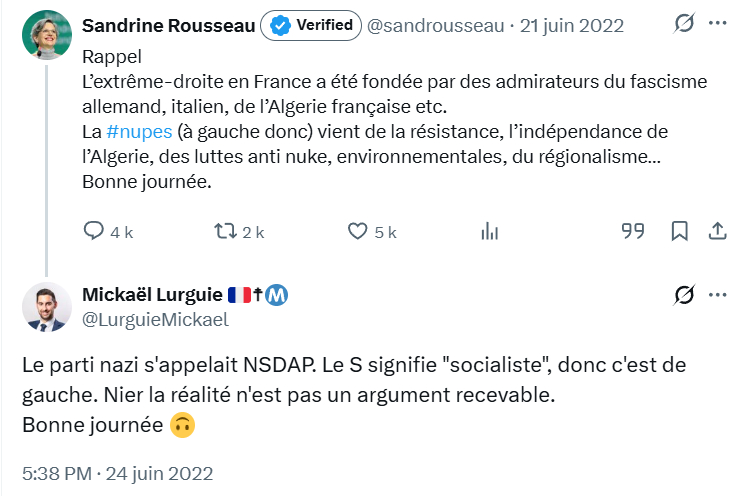Viewport: 748px width, 496px height.
Task: Open Sandrine Rousseau's profile name link
Action: tap(168, 25)
